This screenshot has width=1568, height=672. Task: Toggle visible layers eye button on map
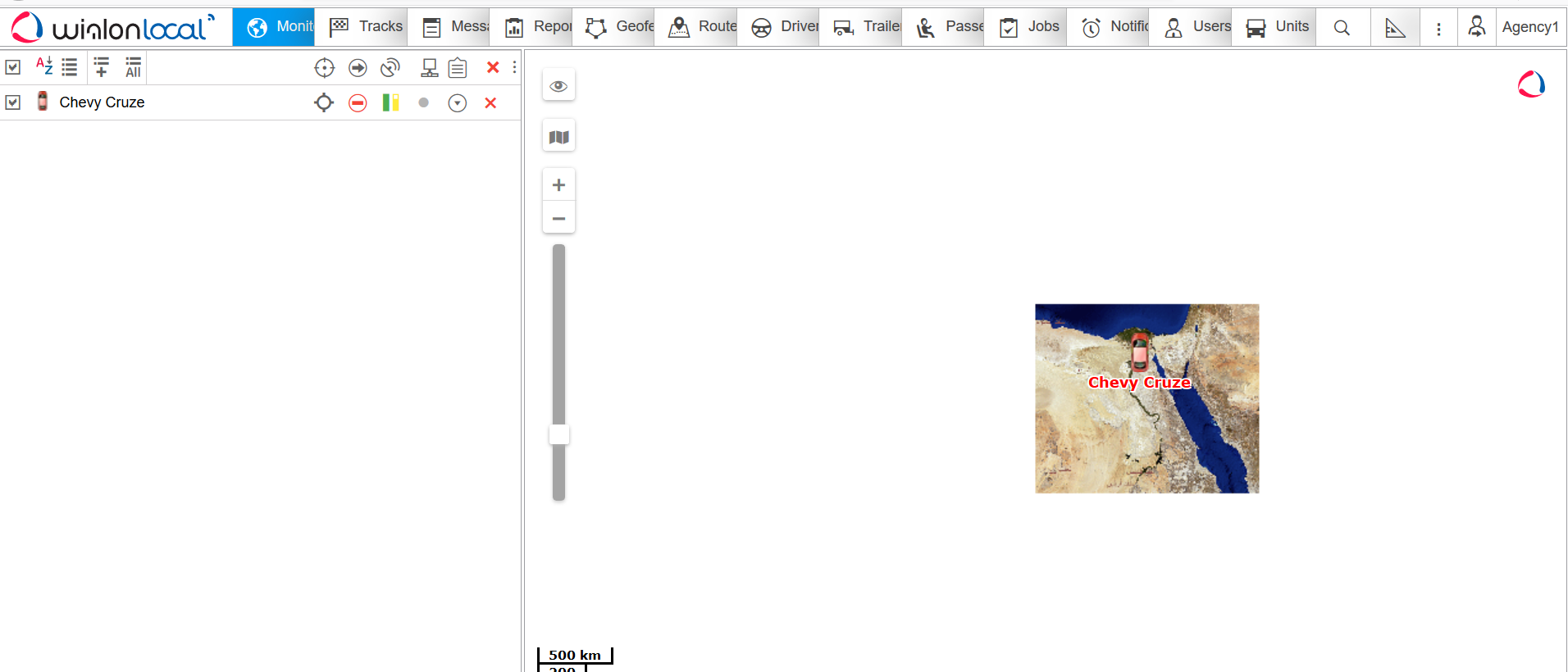point(558,86)
